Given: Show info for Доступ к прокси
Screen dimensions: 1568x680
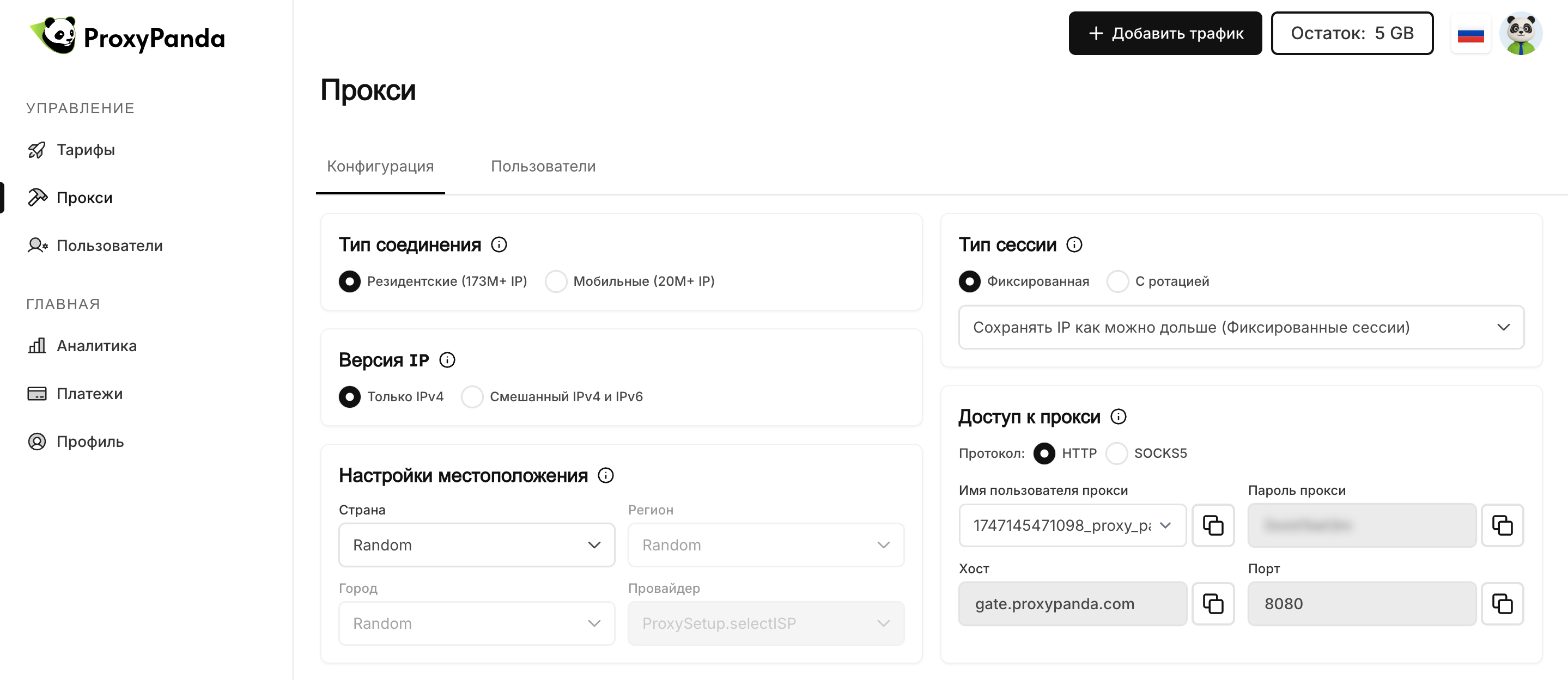Looking at the screenshot, I should [x=1118, y=416].
